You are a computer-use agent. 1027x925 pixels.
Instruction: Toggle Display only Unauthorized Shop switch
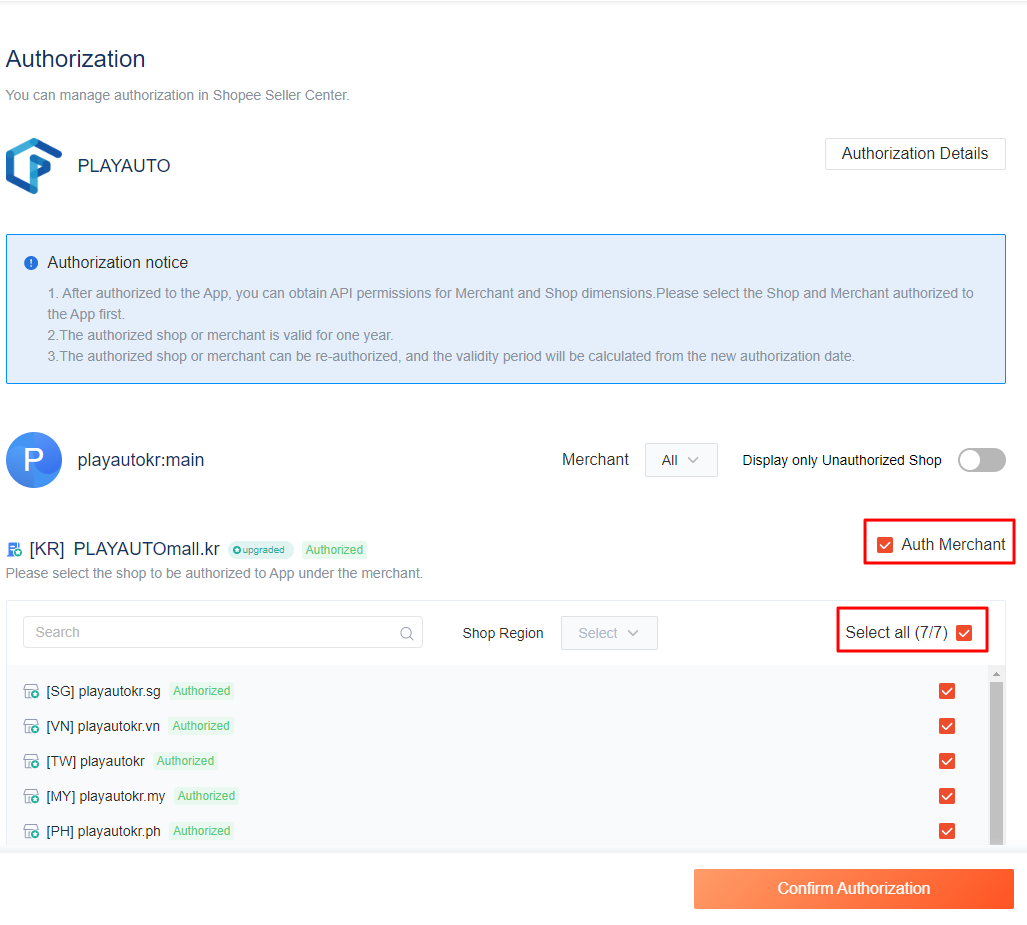coord(981,460)
